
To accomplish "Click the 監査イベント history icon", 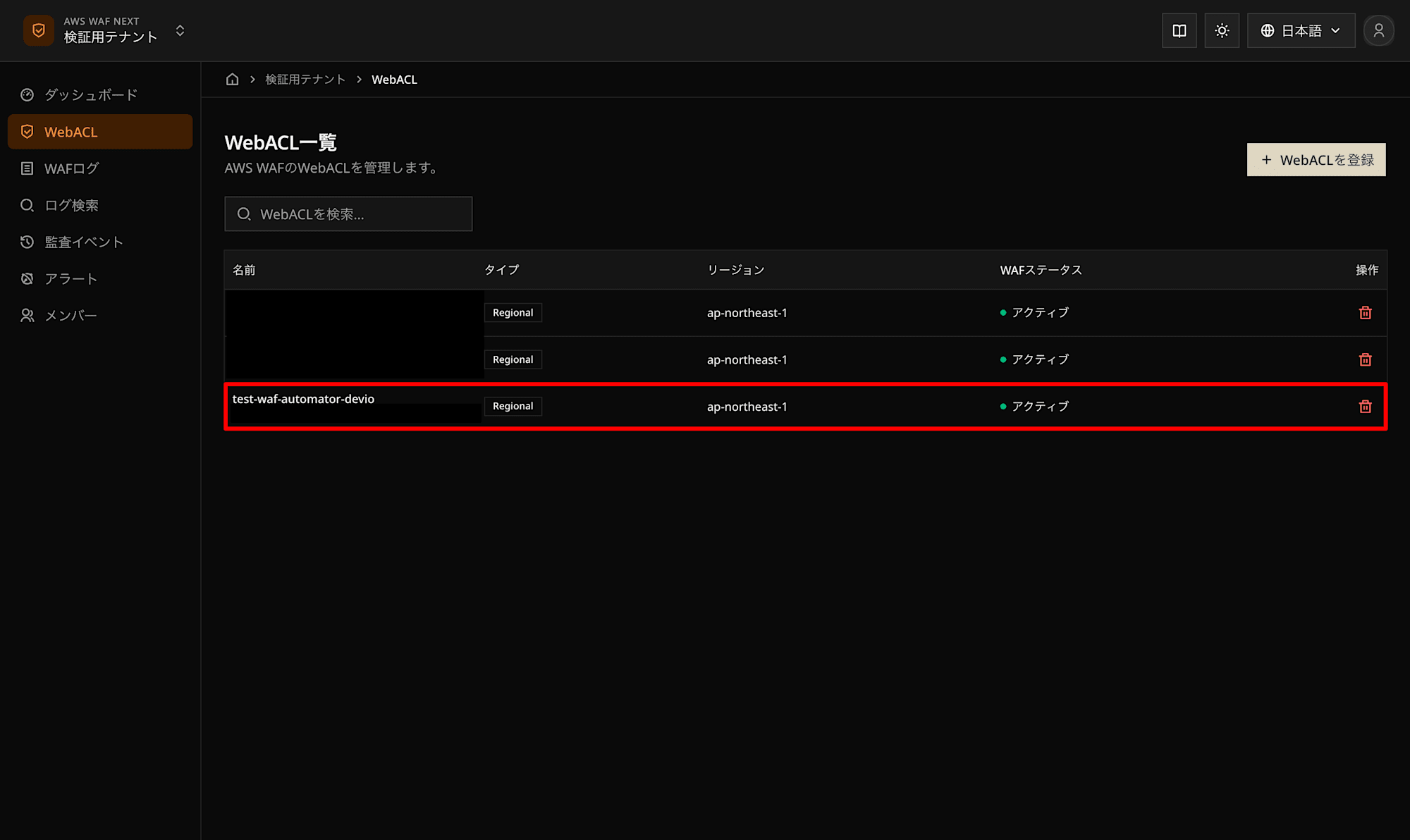I will [x=27, y=242].
